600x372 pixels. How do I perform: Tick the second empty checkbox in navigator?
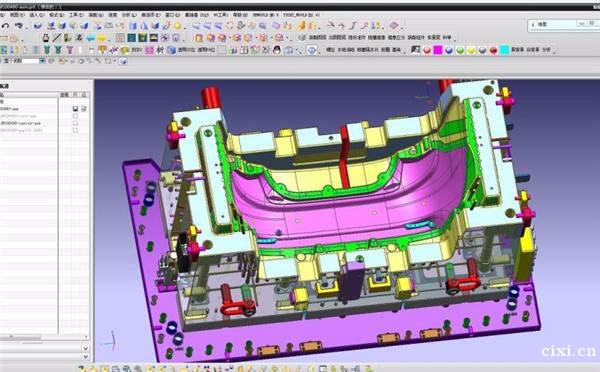75,123
